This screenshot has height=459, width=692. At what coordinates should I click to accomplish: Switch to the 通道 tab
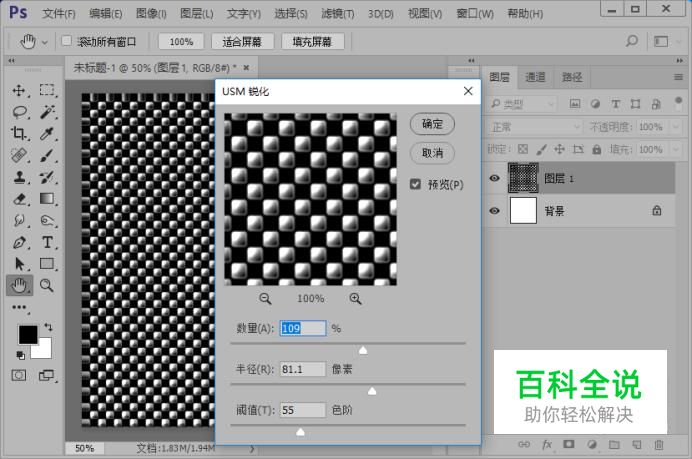[x=536, y=77]
